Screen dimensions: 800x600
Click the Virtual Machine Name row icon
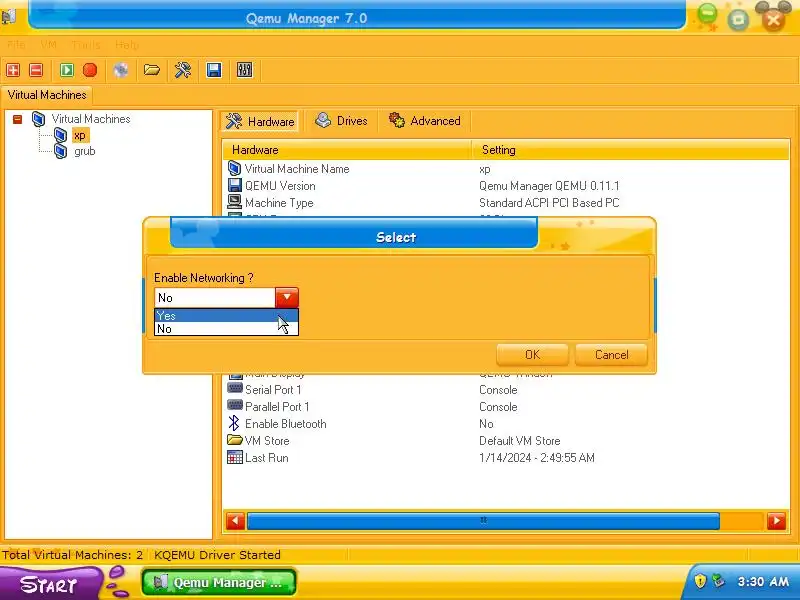tap(234, 168)
